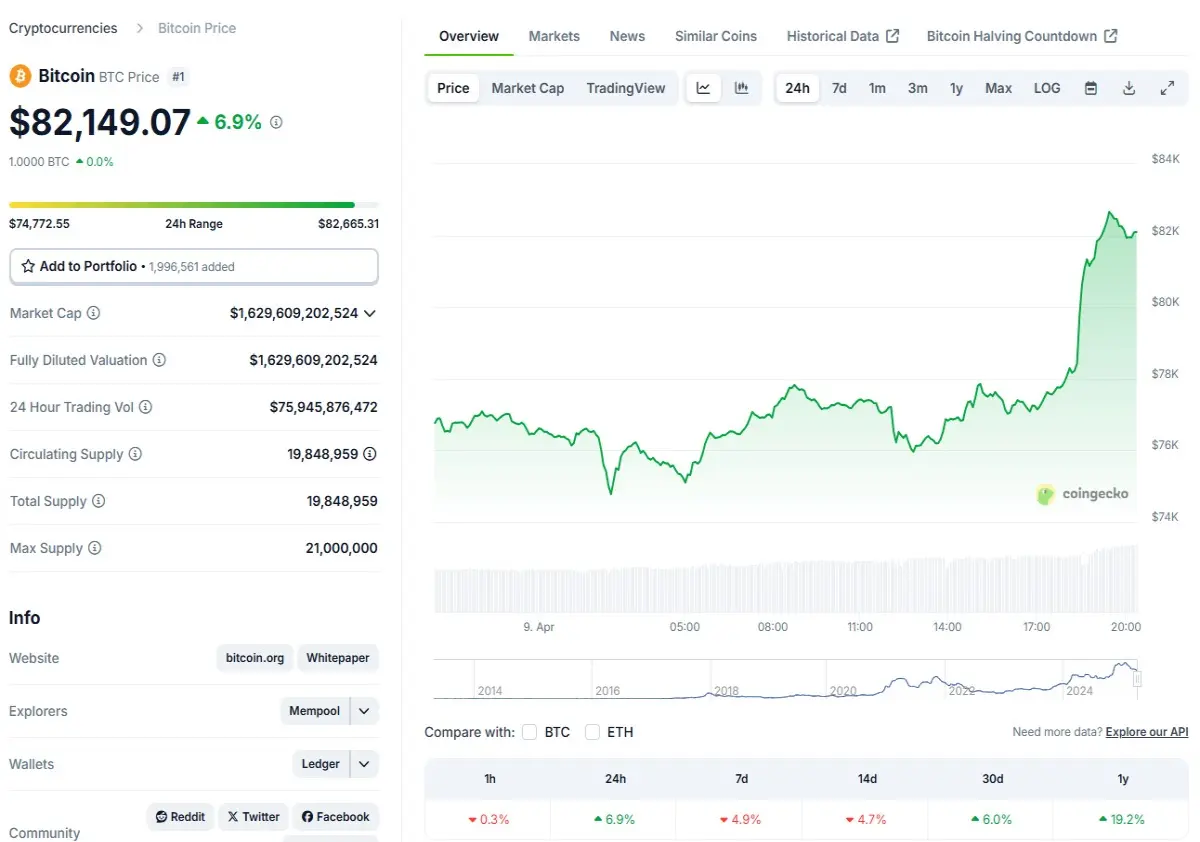Click Fully Diluted Valuation info icon
The height and width of the screenshot is (842, 1200).
(159, 360)
